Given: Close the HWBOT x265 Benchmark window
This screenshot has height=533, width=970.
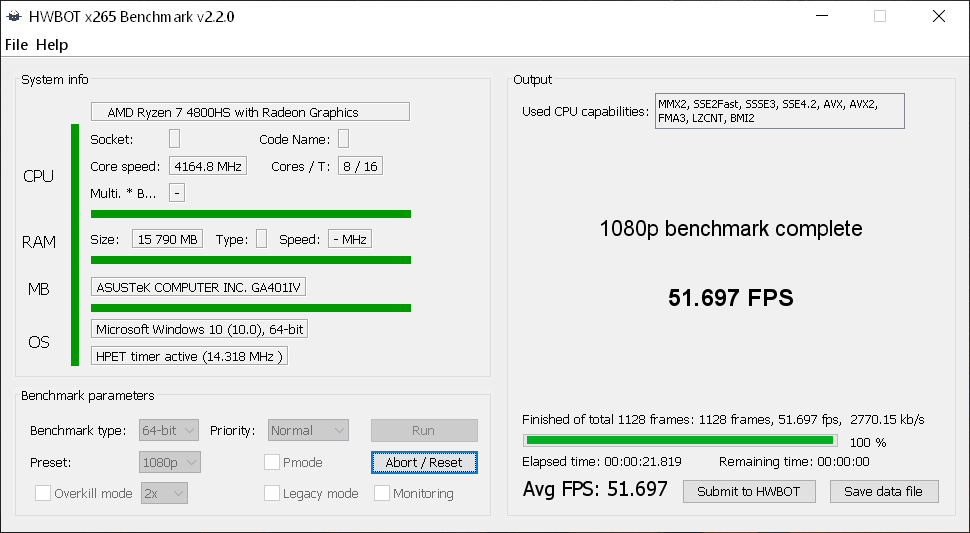Looking at the screenshot, I should tap(938, 16).
